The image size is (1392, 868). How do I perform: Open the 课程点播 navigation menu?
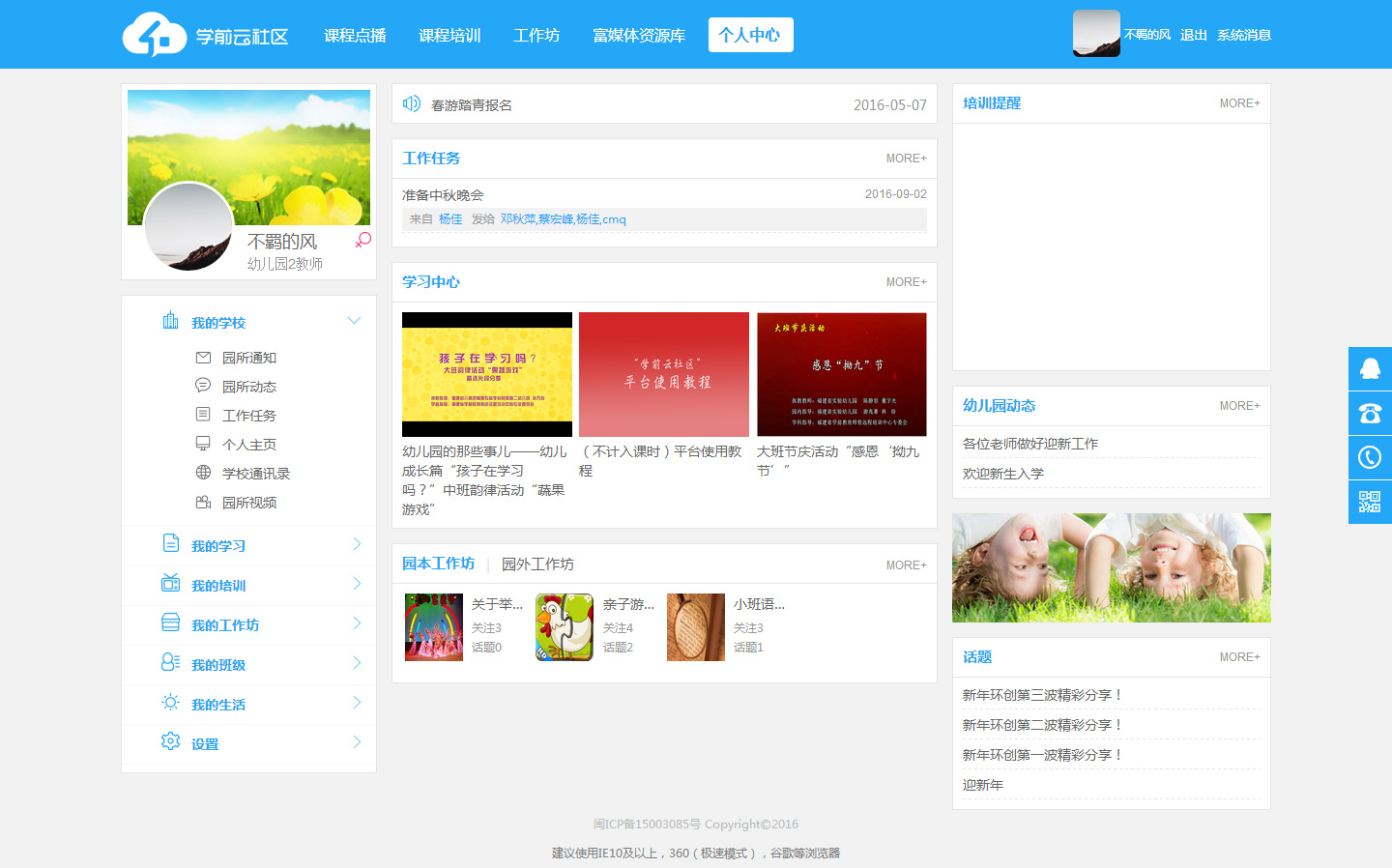click(x=355, y=36)
